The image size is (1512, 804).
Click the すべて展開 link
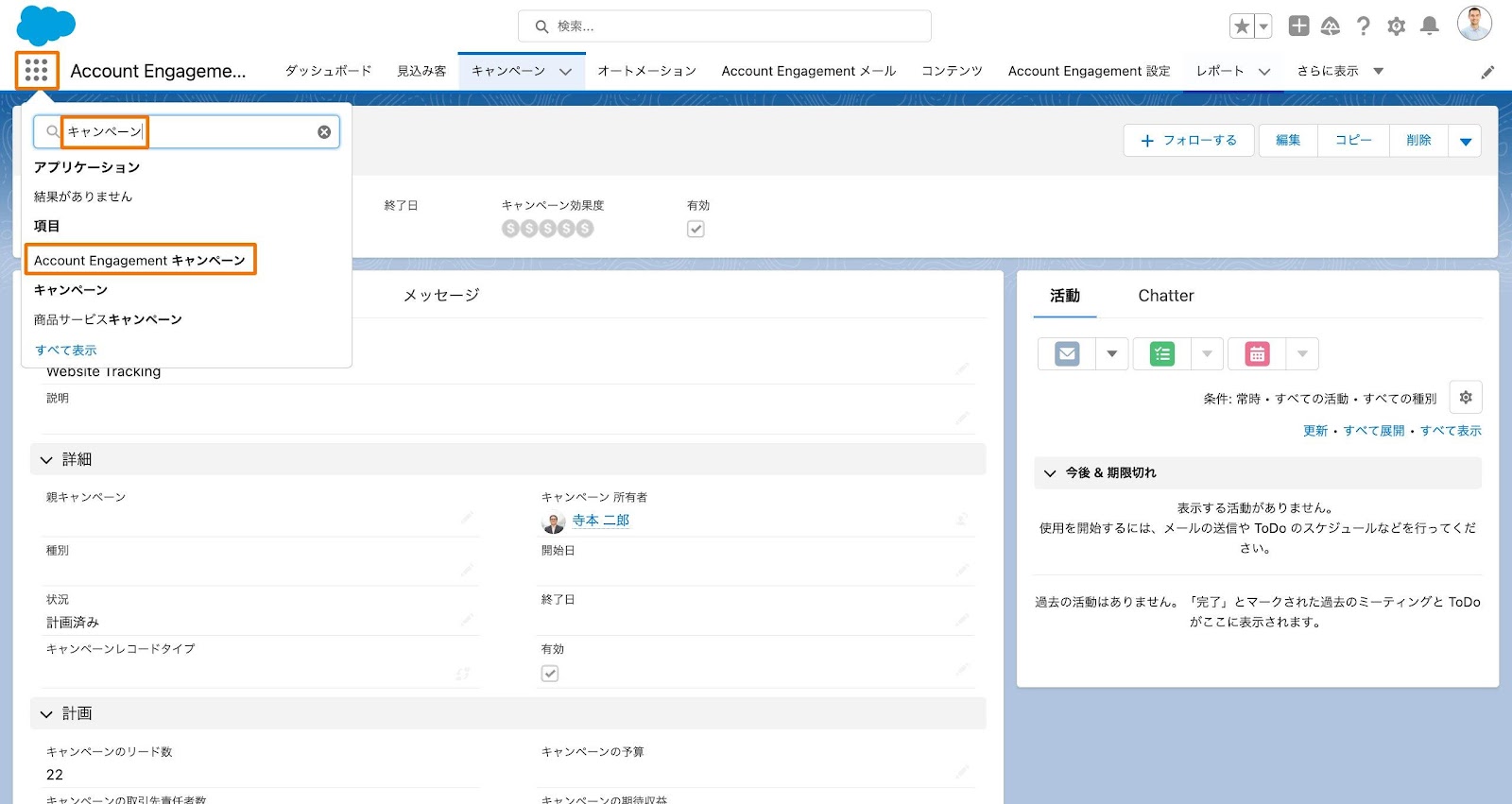coord(1374,431)
